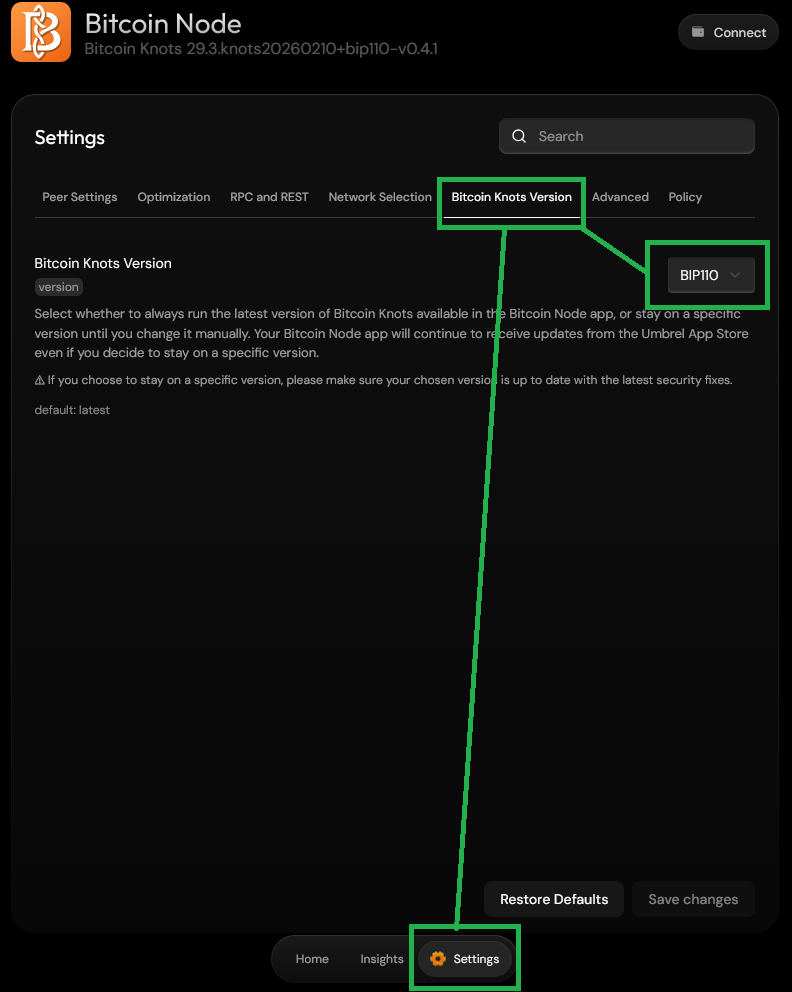Click the chevron on the BIP110 selector
This screenshot has width=792, height=992.
click(x=734, y=274)
